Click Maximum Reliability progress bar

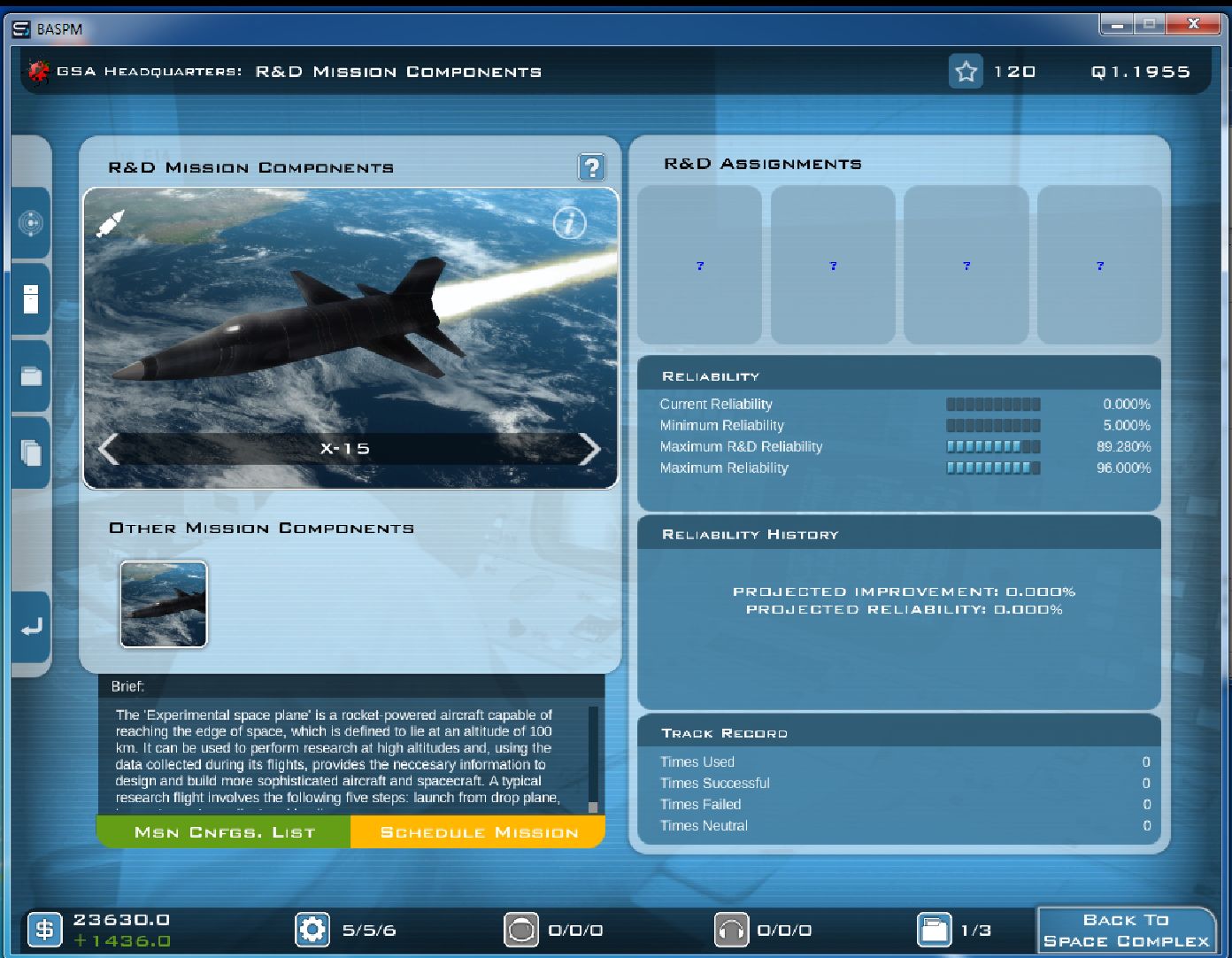click(993, 468)
